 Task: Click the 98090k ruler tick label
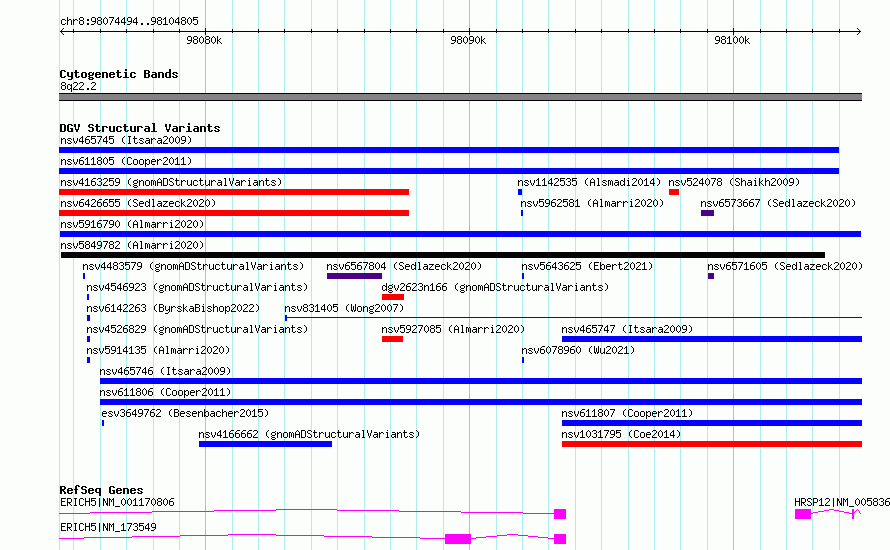click(468, 40)
